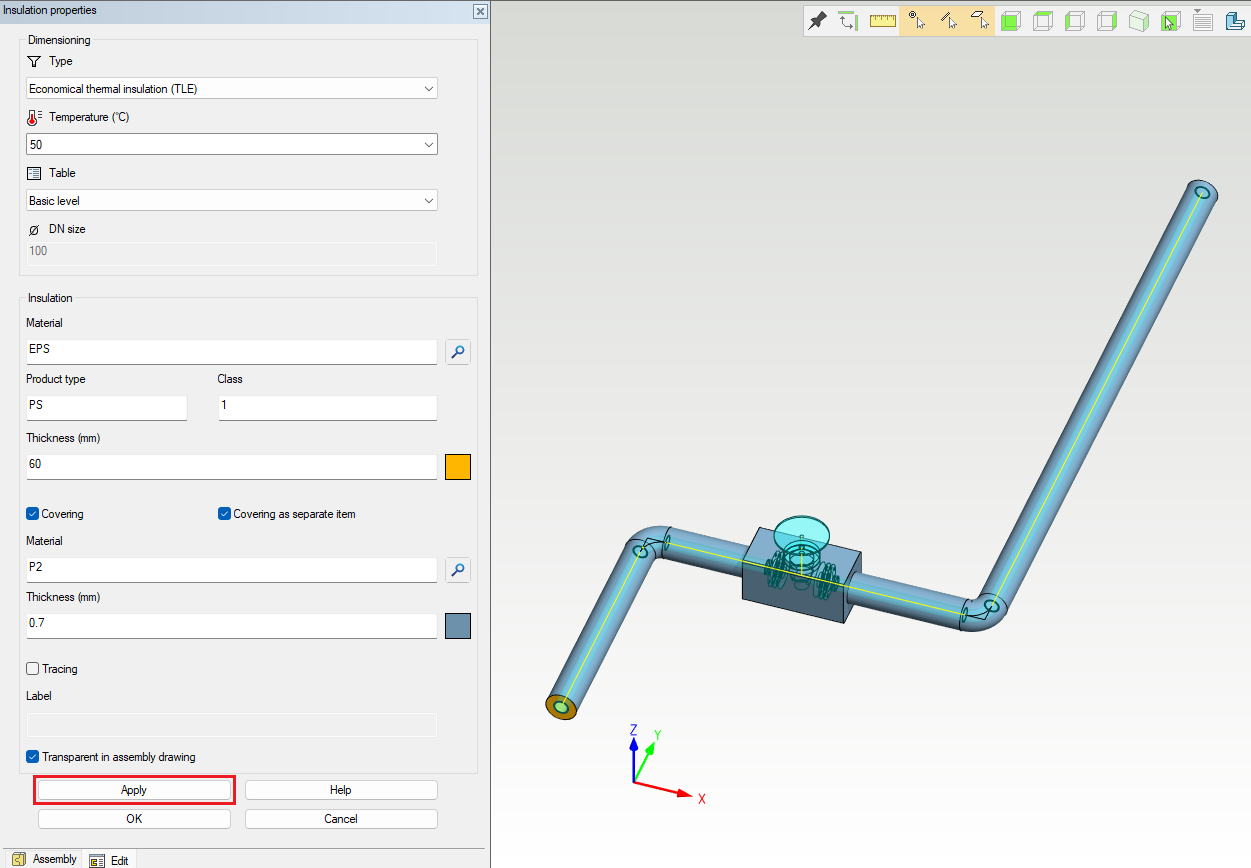This screenshot has width=1251, height=868.
Task: Expand the Temperature dropdown showing 50
Action: (232, 145)
